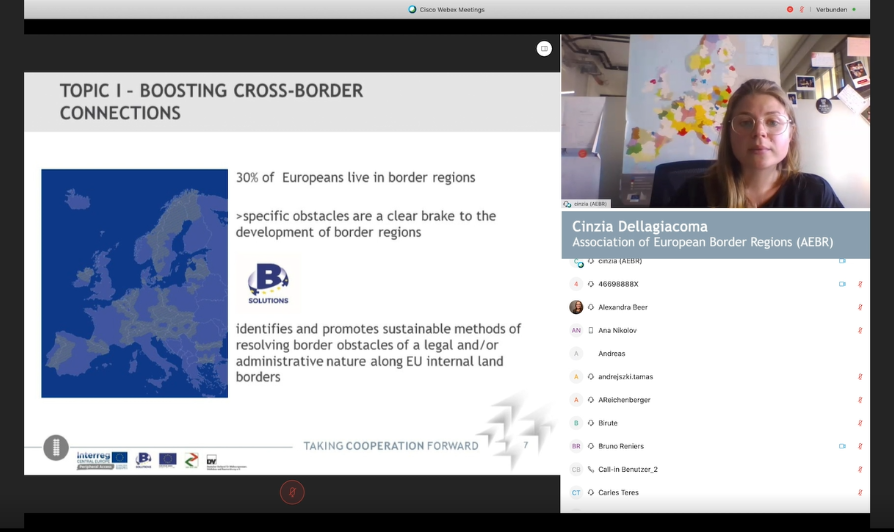This screenshot has height=532, width=894.
Task: Click the BR avatar of Bruno Reniers
Action: pyautogui.click(x=576, y=446)
